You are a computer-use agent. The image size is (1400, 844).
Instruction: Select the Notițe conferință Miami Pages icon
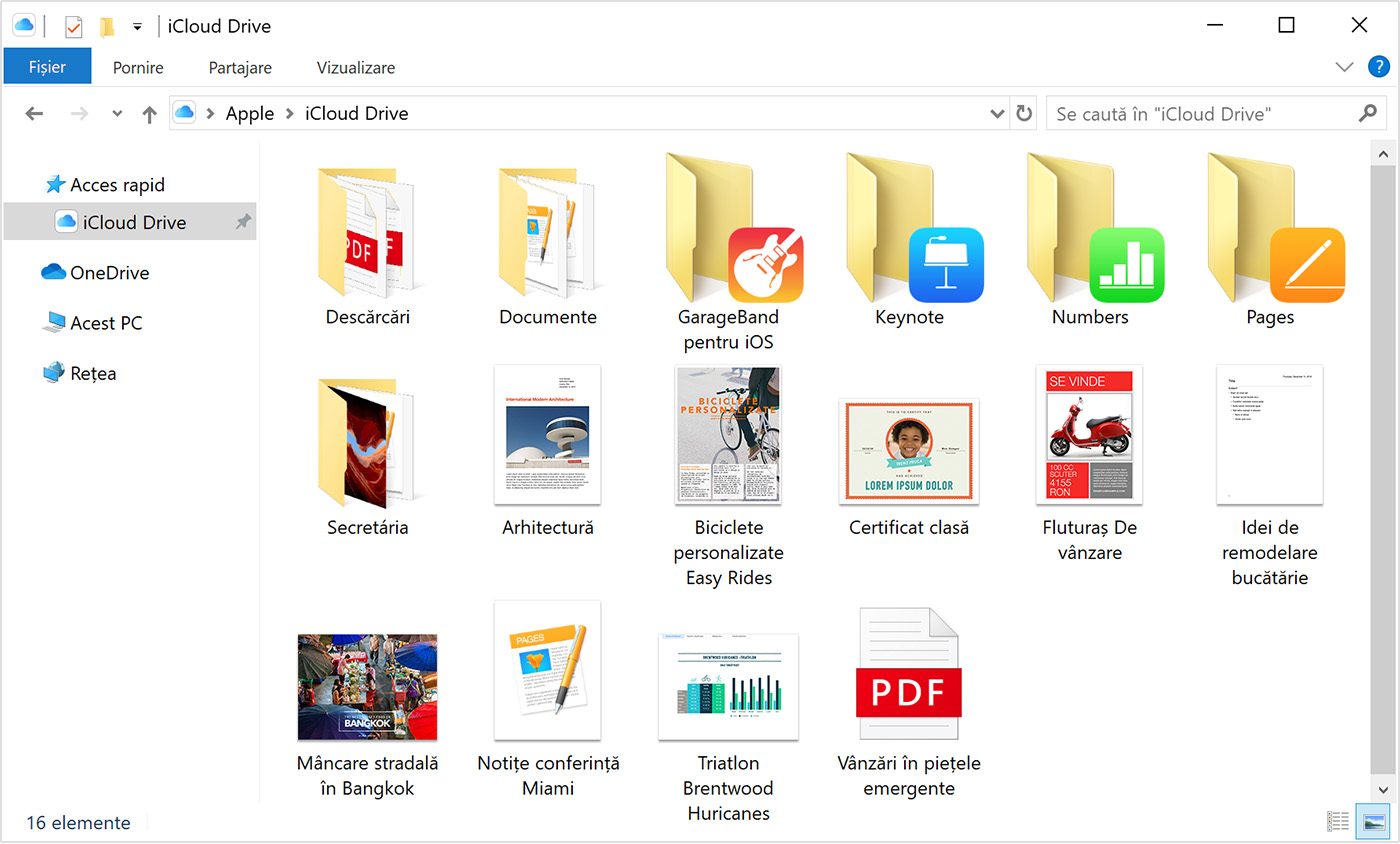tap(548, 670)
